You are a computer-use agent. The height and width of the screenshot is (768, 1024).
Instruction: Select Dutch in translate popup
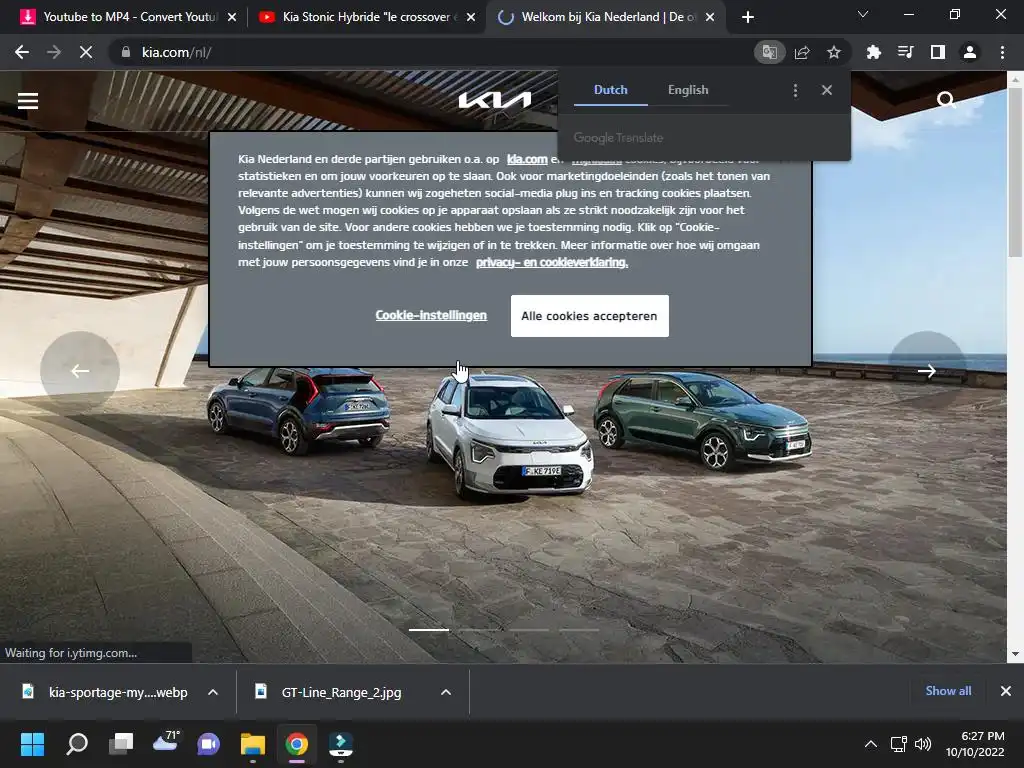click(611, 90)
